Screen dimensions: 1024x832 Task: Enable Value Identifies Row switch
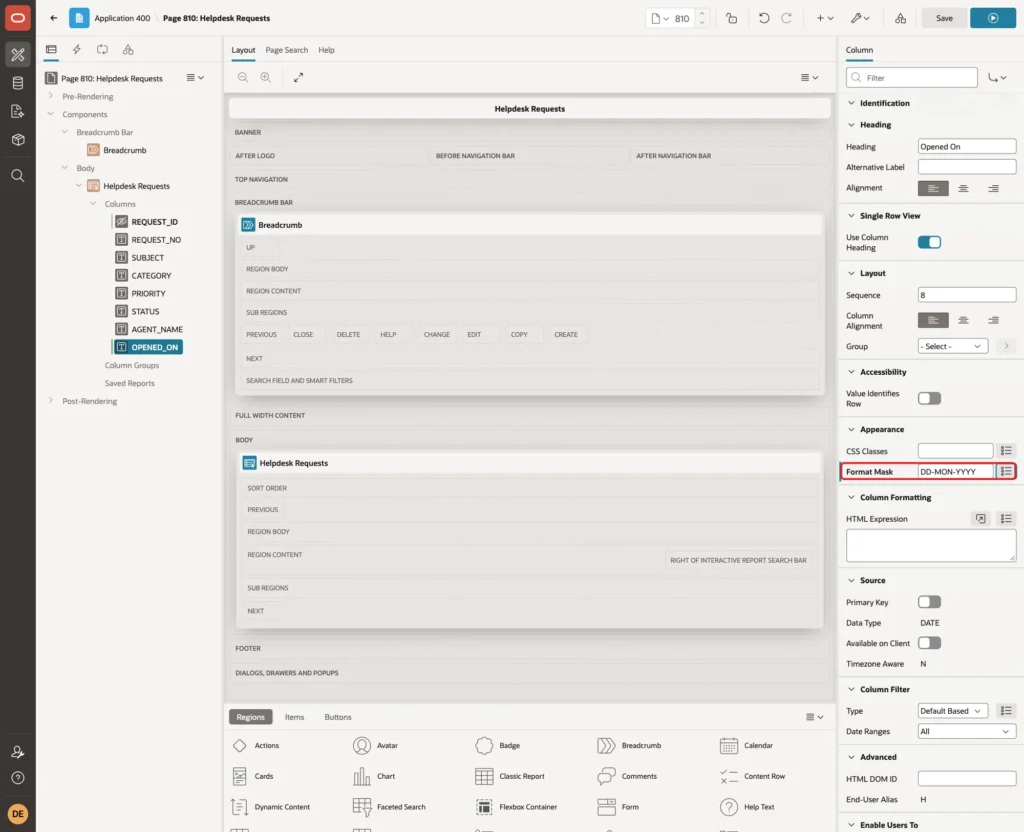point(929,398)
